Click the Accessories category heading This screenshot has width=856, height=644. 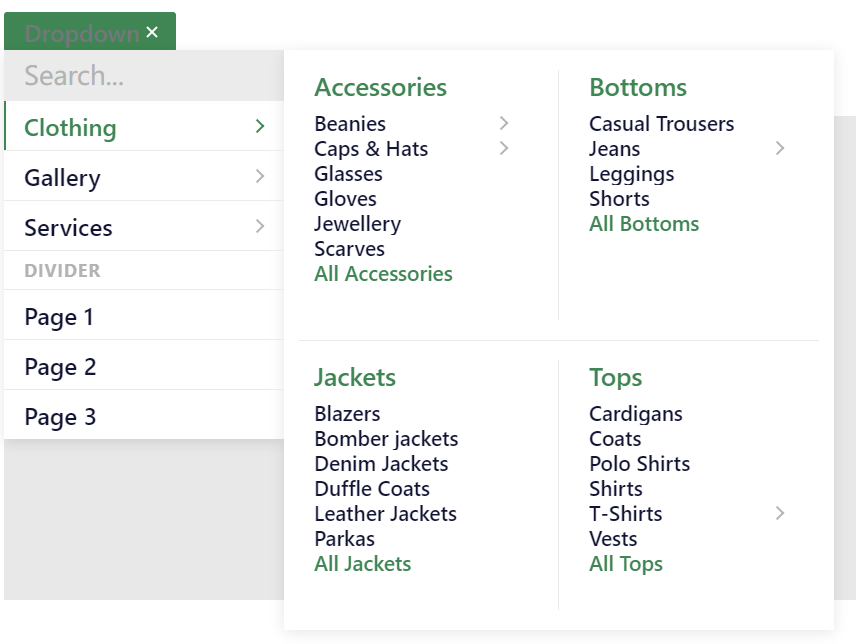click(x=381, y=87)
